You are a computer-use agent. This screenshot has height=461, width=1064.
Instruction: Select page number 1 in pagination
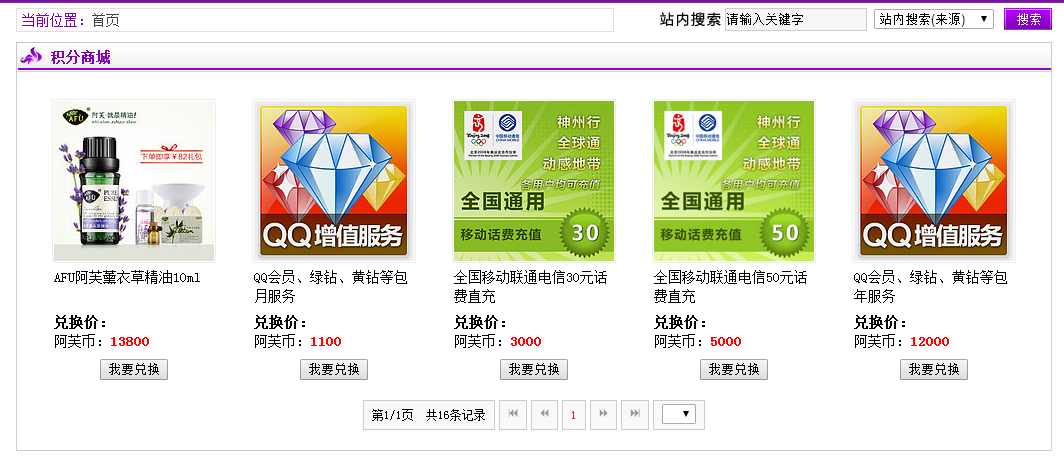click(574, 414)
